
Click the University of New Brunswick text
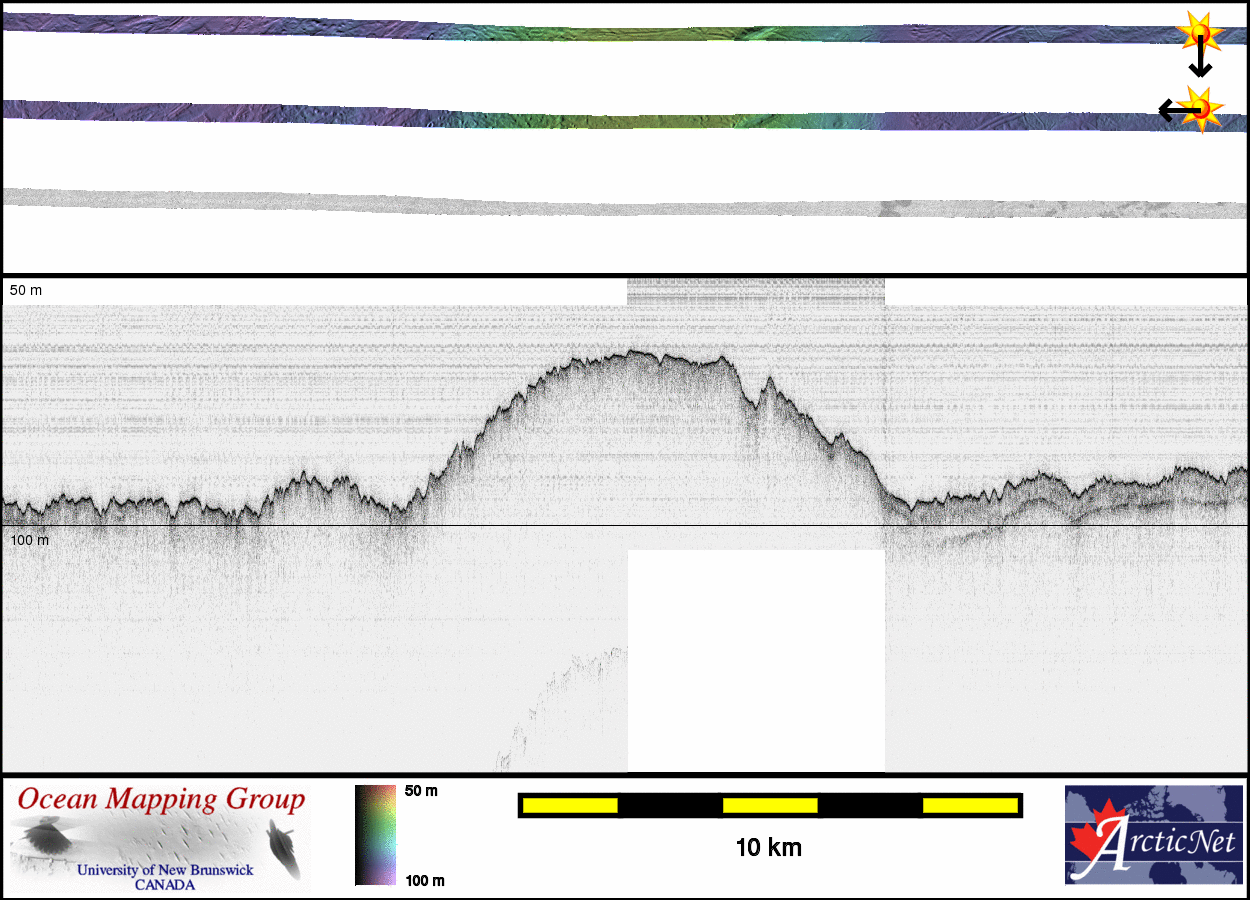(165, 870)
